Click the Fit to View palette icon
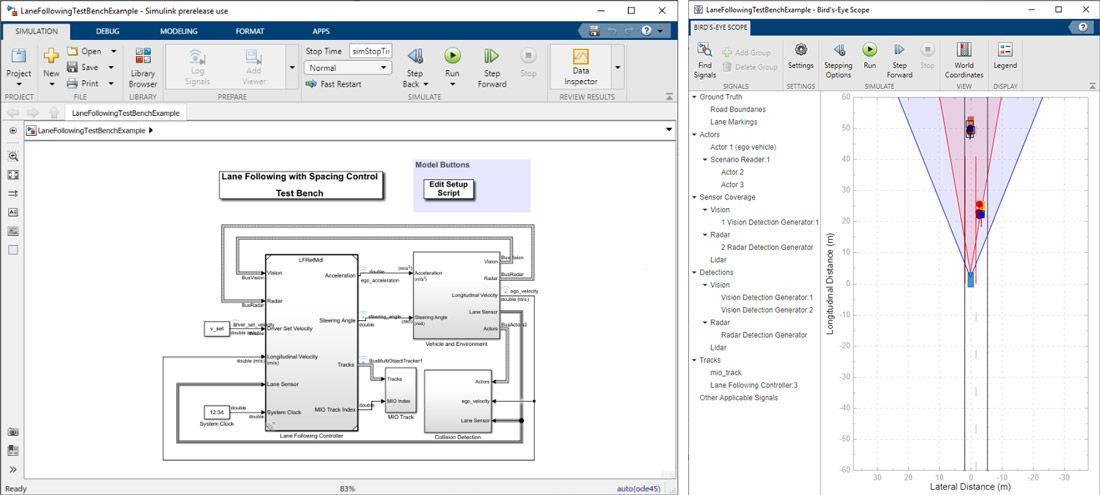 coord(13,175)
